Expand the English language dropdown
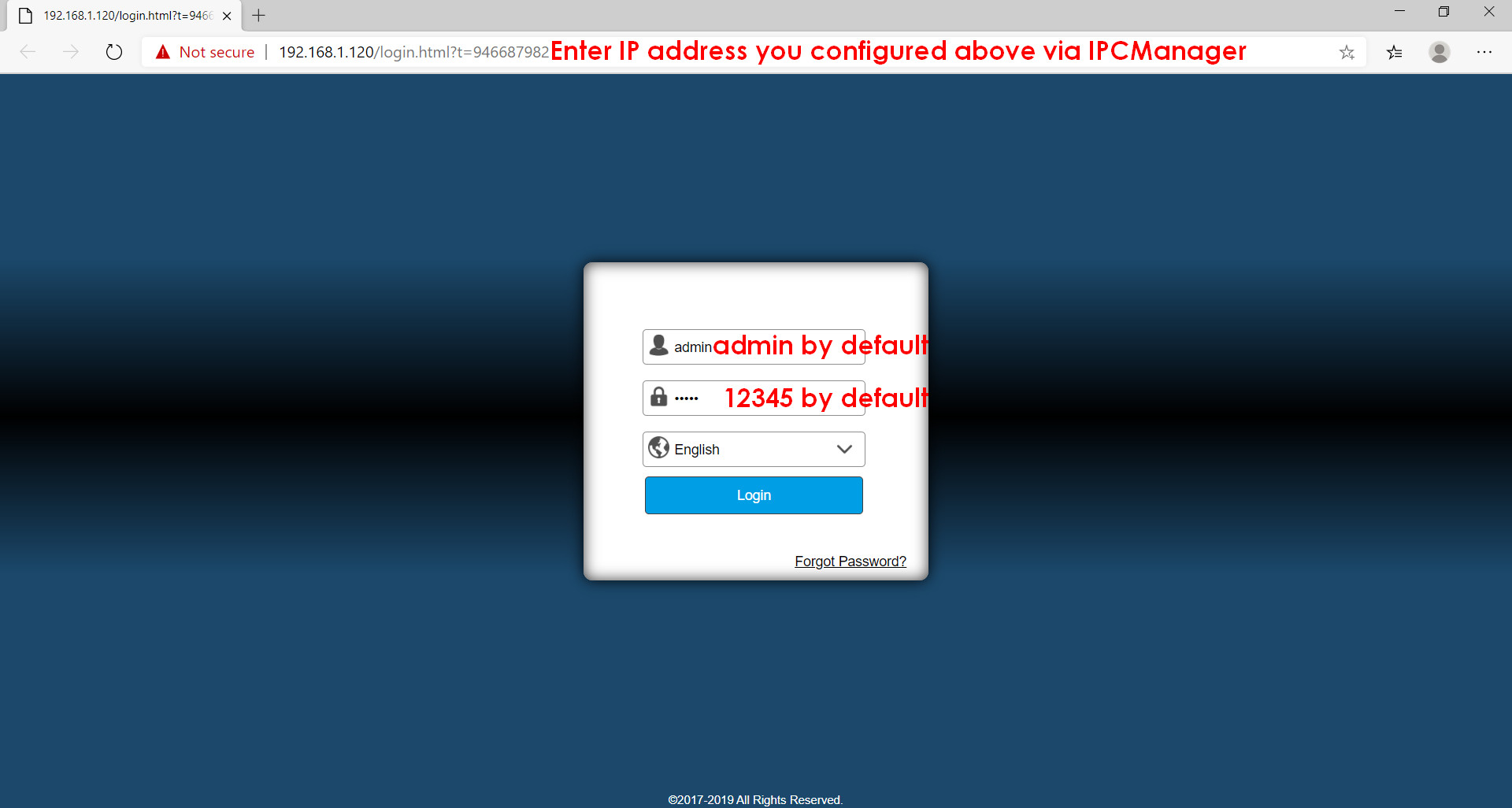The width and height of the screenshot is (1512, 808). coord(754,449)
